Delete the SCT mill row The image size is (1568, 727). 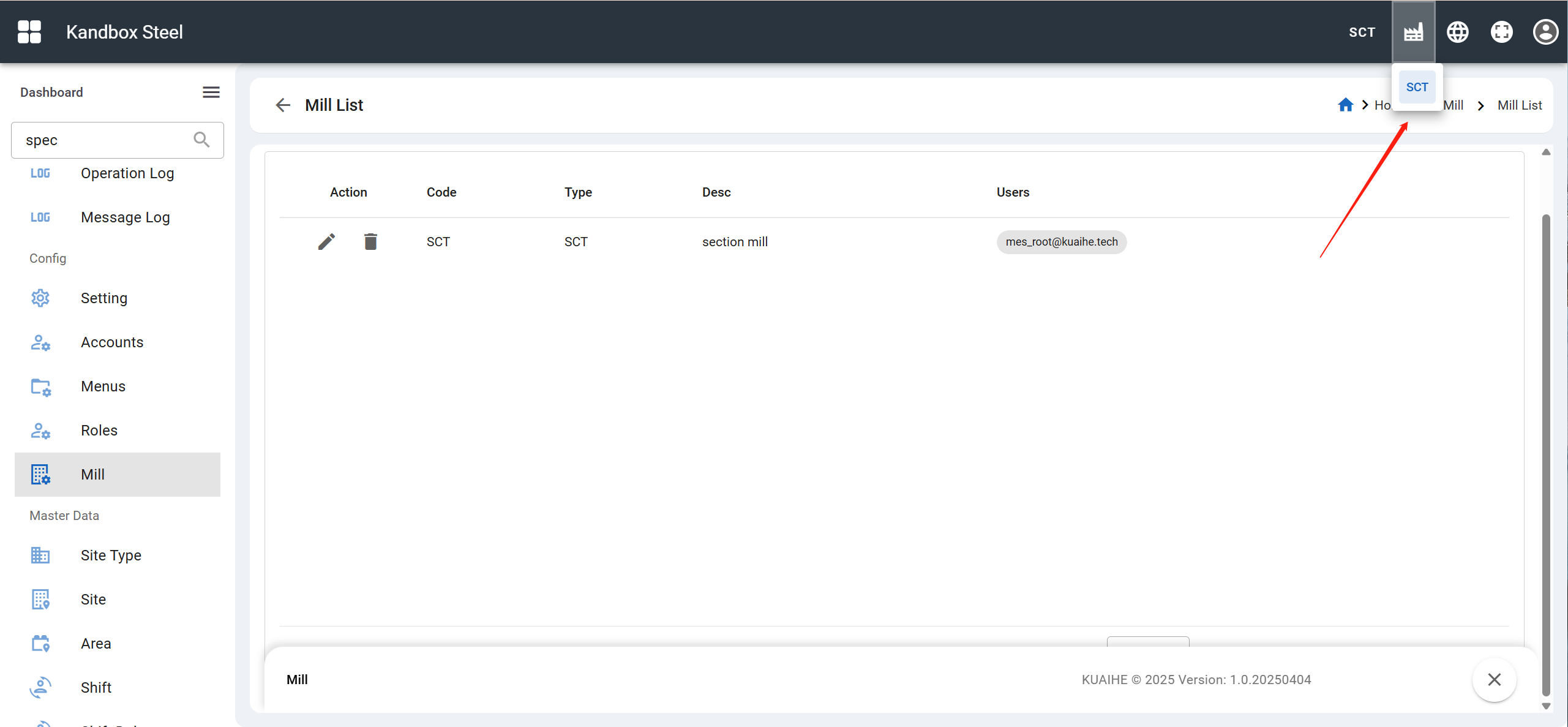(370, 241)
